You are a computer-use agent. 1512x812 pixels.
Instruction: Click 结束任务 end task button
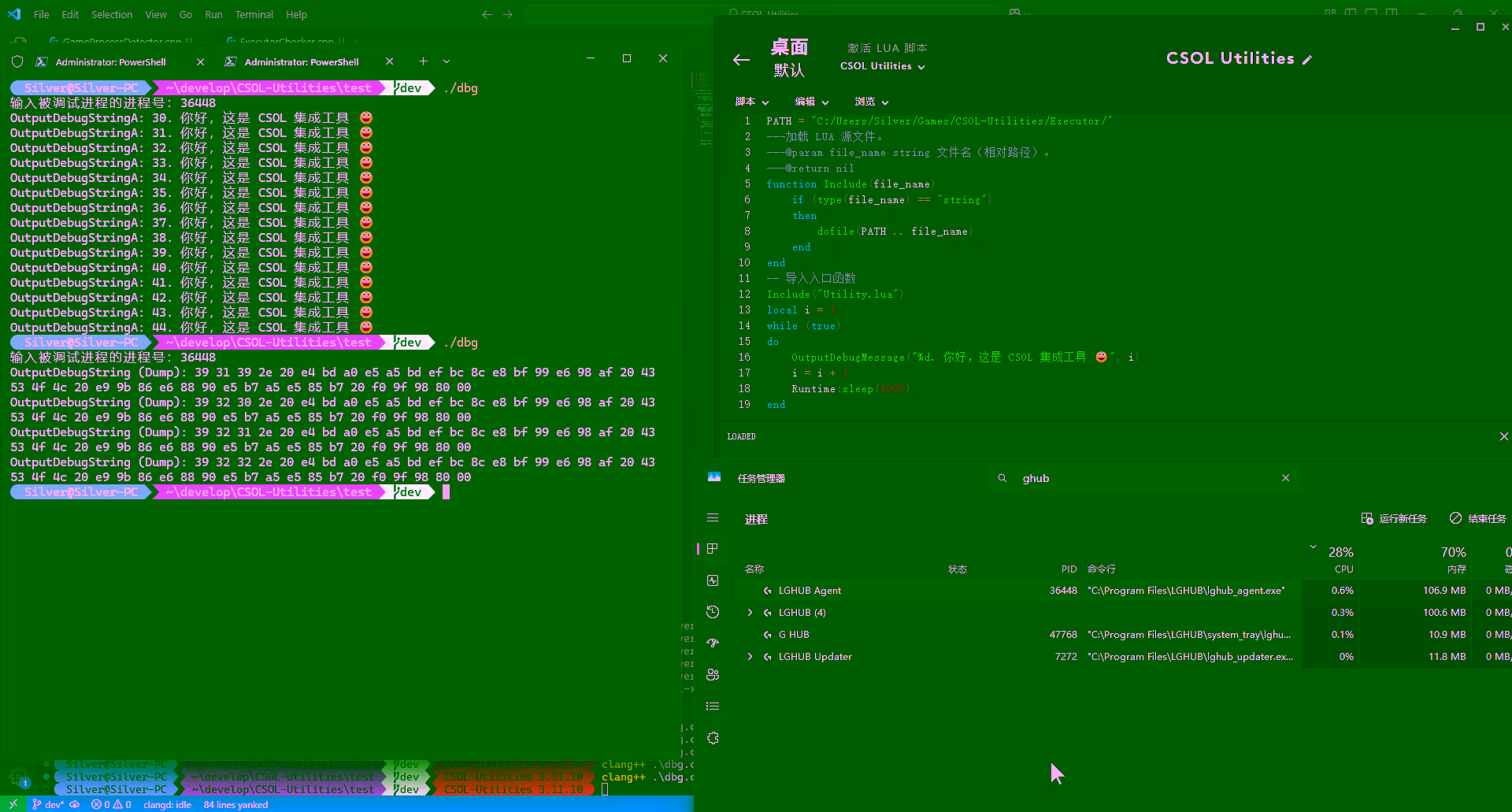click(1478, 518)
